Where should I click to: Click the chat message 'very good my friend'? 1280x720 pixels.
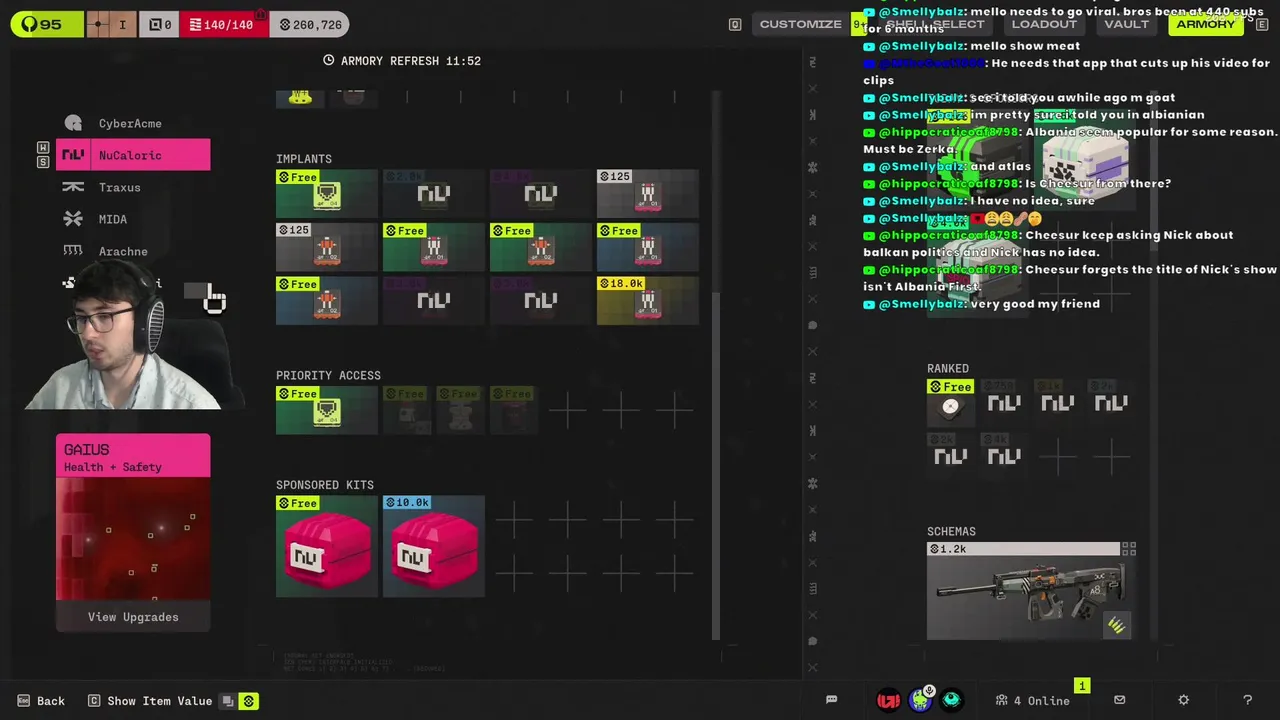click(1035, 304)
